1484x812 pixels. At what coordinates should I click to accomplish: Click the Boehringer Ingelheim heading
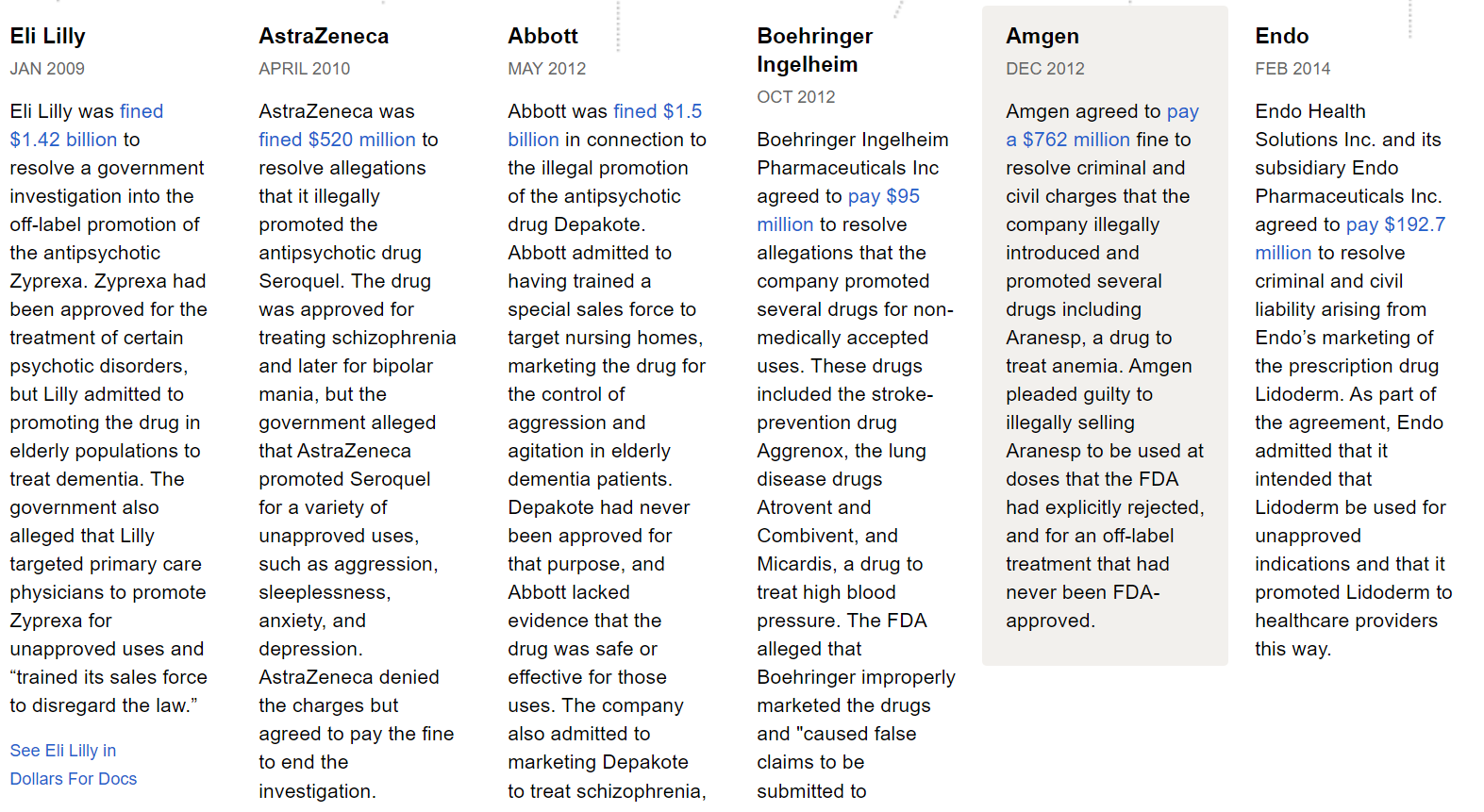pyautogui.click(x=814, y=50)
